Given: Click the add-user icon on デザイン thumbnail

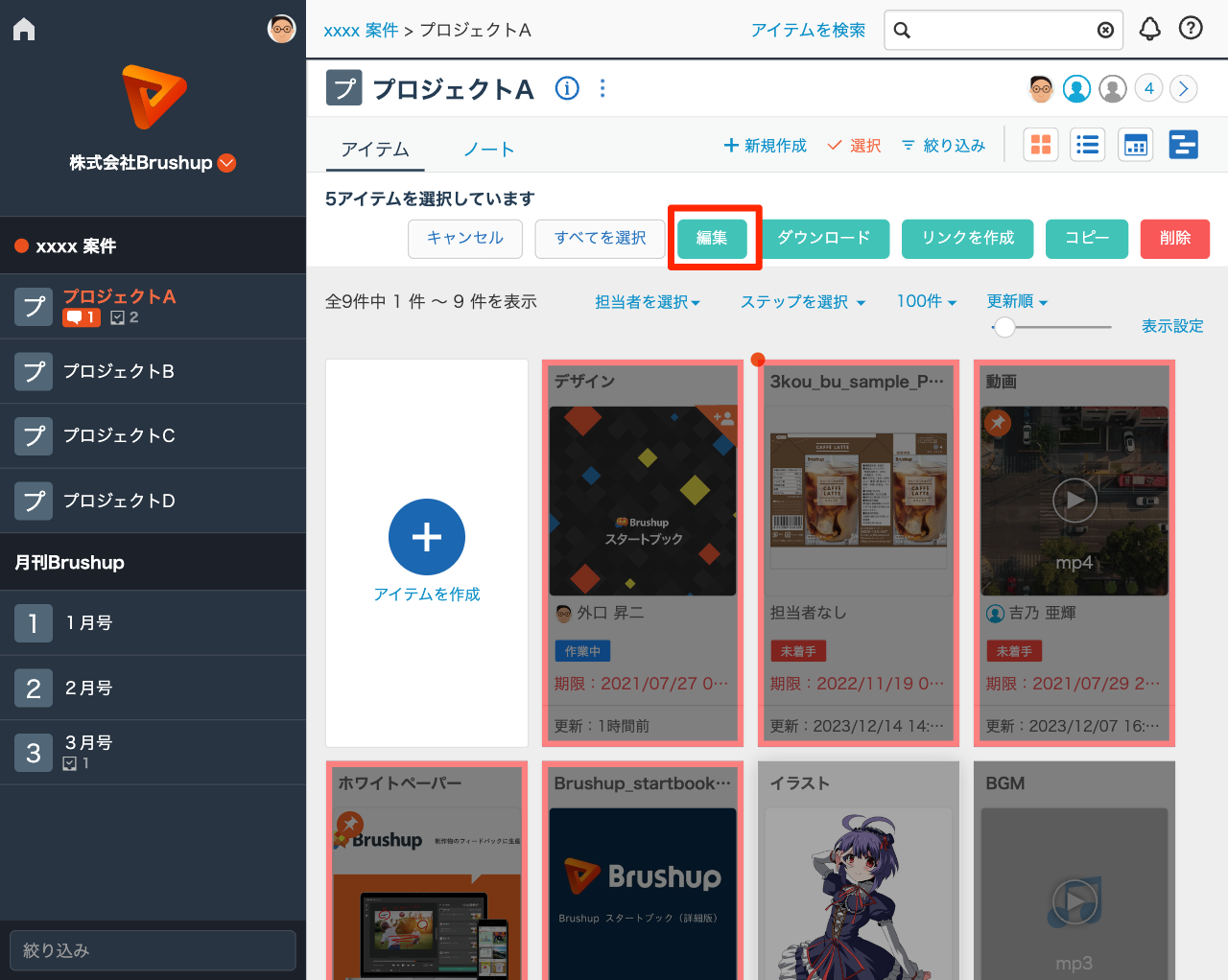Looking at the screenshot, I should coord(723,418).
